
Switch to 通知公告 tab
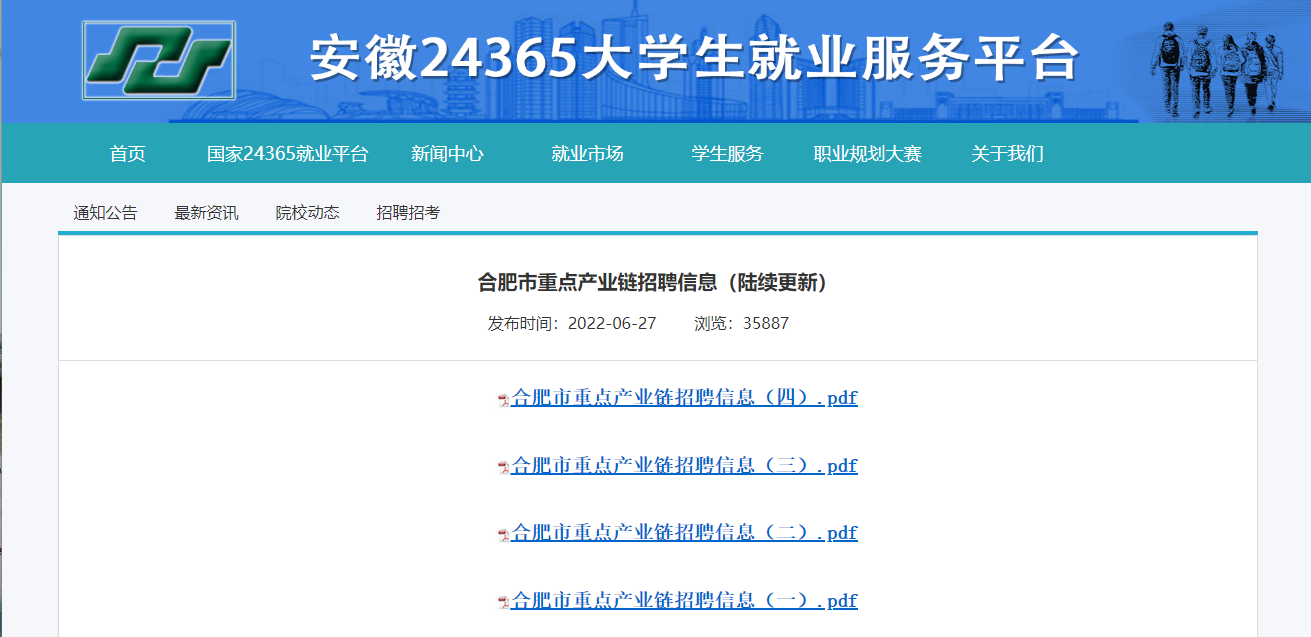(x=105, y=213)
